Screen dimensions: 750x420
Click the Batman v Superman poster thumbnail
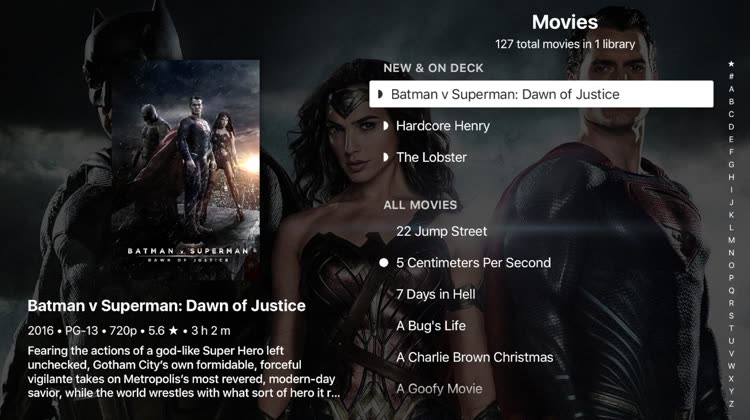coord(186,170)
